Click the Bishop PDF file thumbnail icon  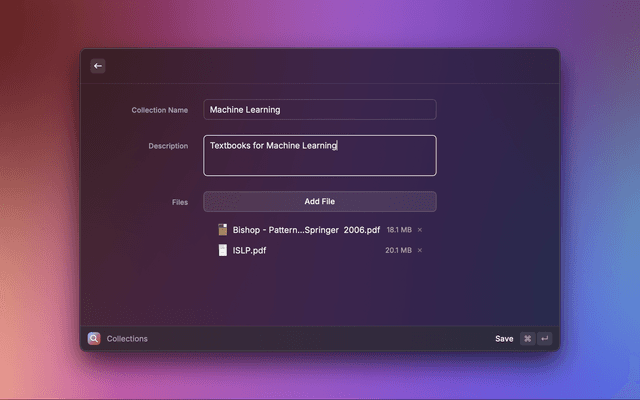coord(223,230)
